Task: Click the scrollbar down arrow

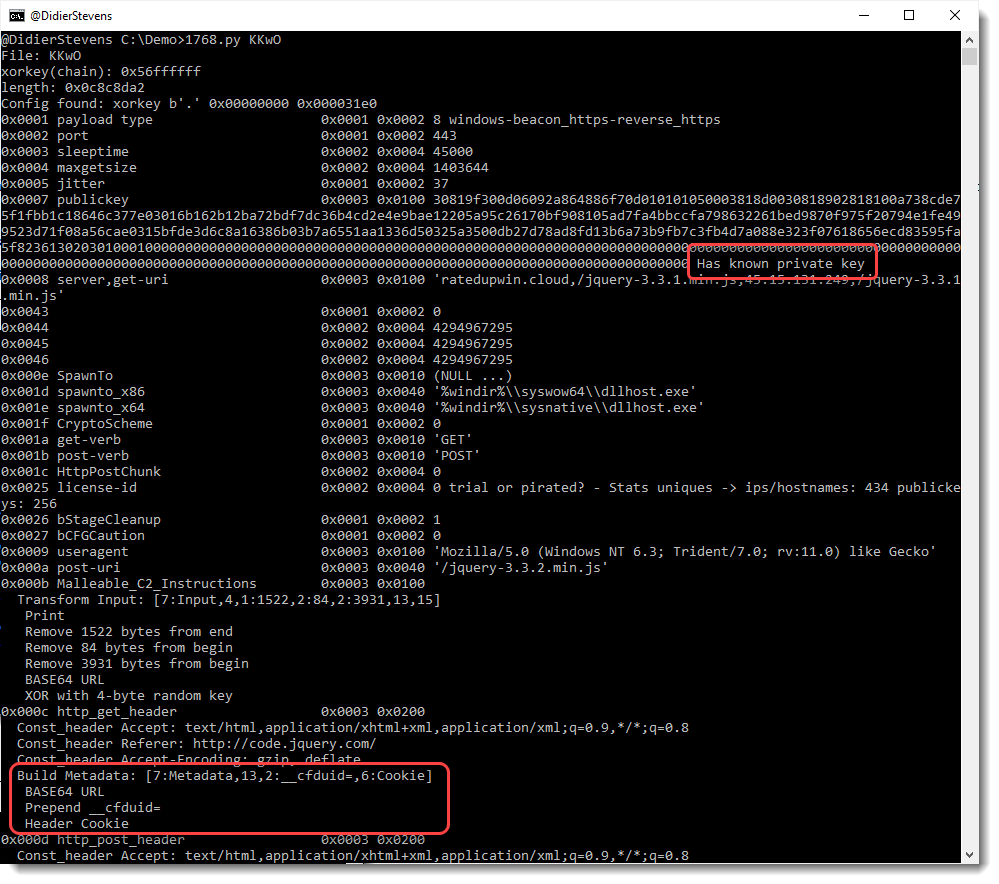Action: coord(970,855)
